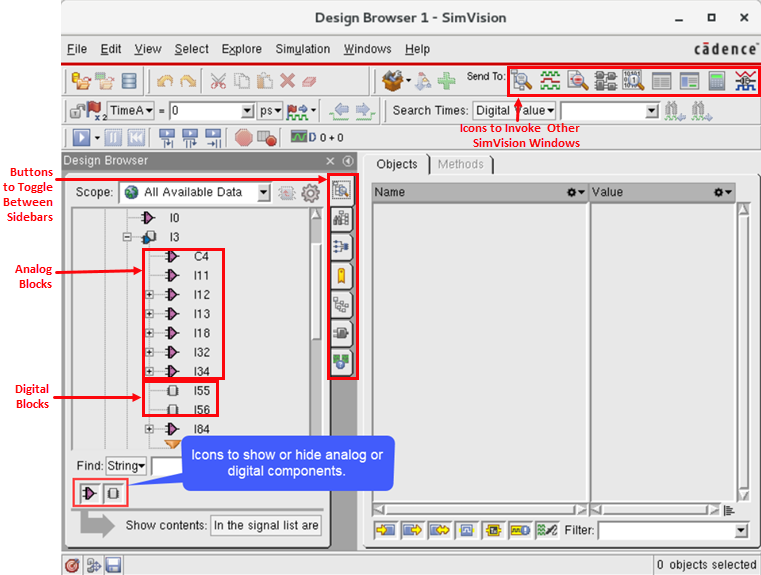Screen dimensions: 761x575
Task: Send to Source Browser magnifier icon
Action: click(x=578, y=81)
